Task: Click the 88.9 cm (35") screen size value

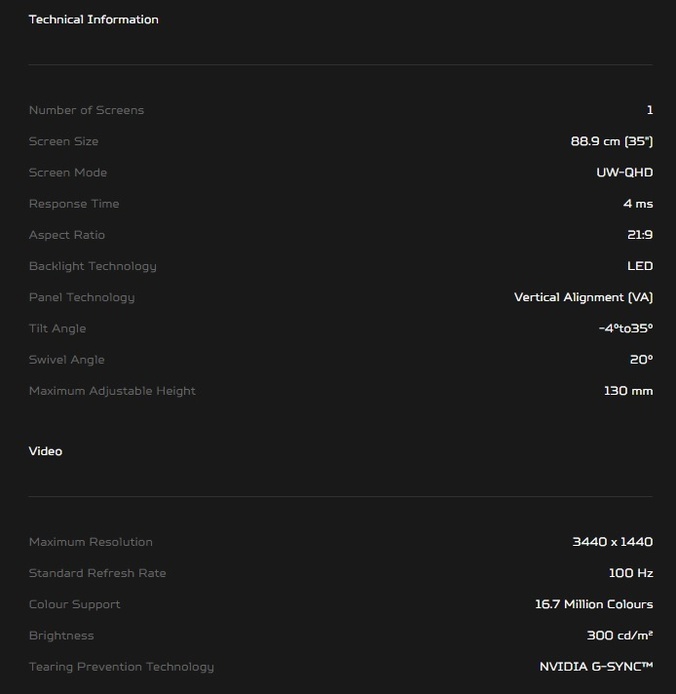Action: [x=611, y=141]
